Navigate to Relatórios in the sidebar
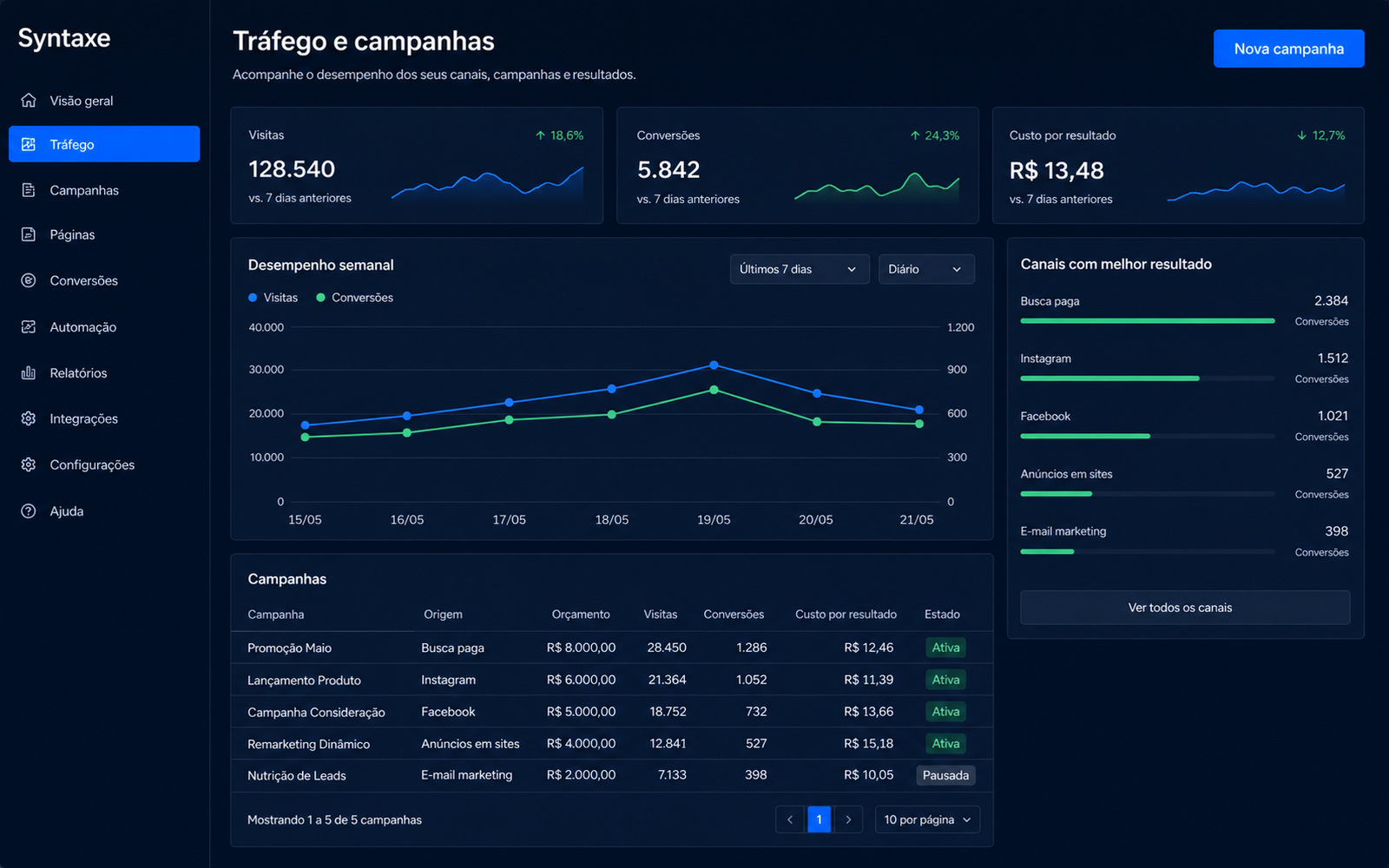 coord(104,373)
